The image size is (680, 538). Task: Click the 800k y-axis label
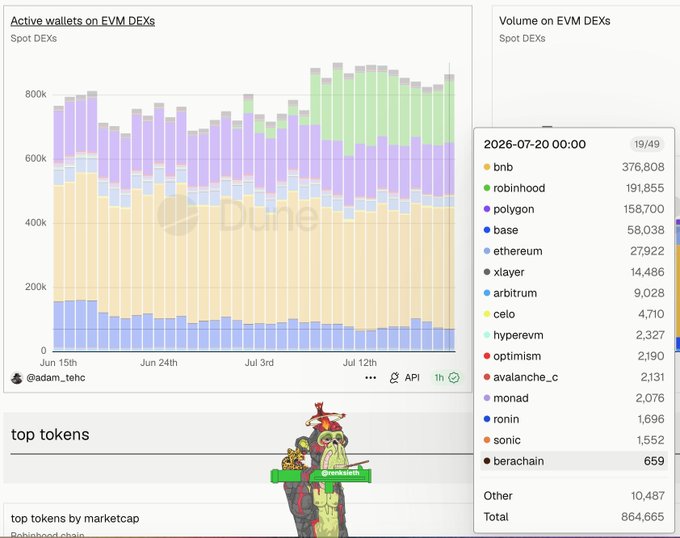click(x=36, y=95)
